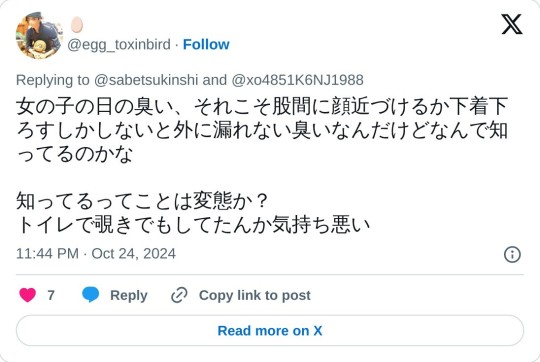The image size is (540, 362).
Task: Like the post with the heart icon
Action: pyautogui.click(x=28, y=295)
